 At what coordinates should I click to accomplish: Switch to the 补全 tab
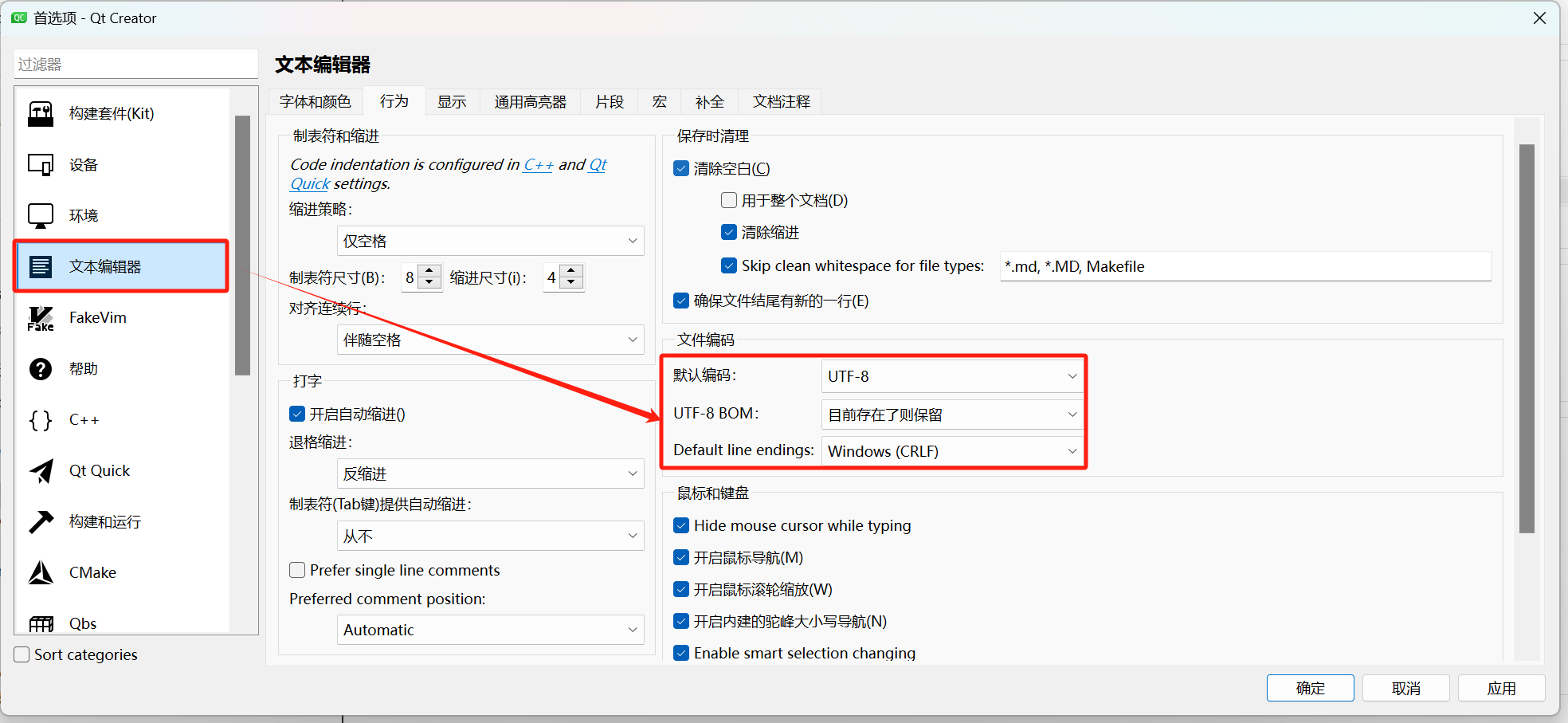[709, 102]
